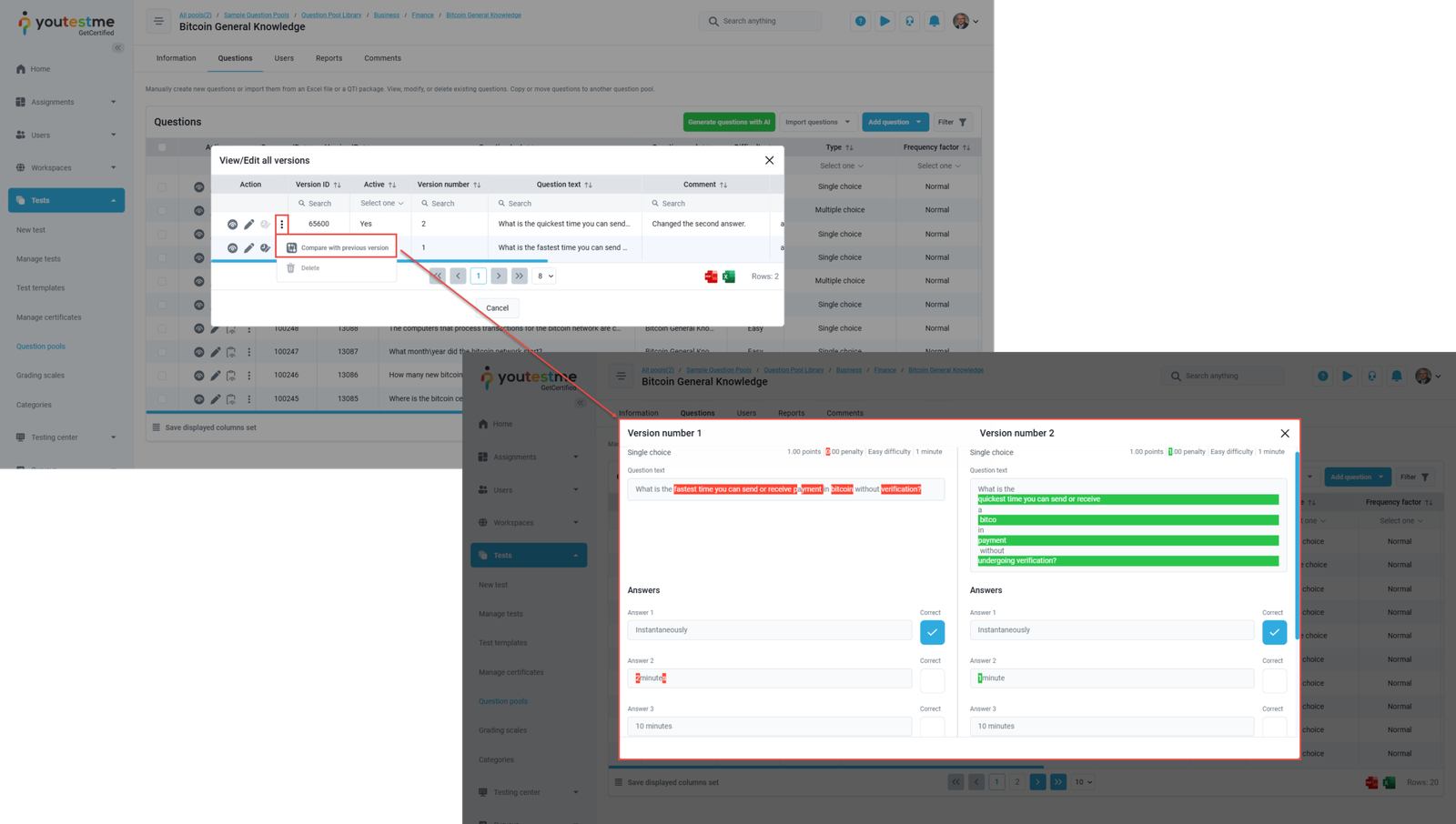Click the sort arrows beside Question text header
1456x824 pixels.
[588, 185]
